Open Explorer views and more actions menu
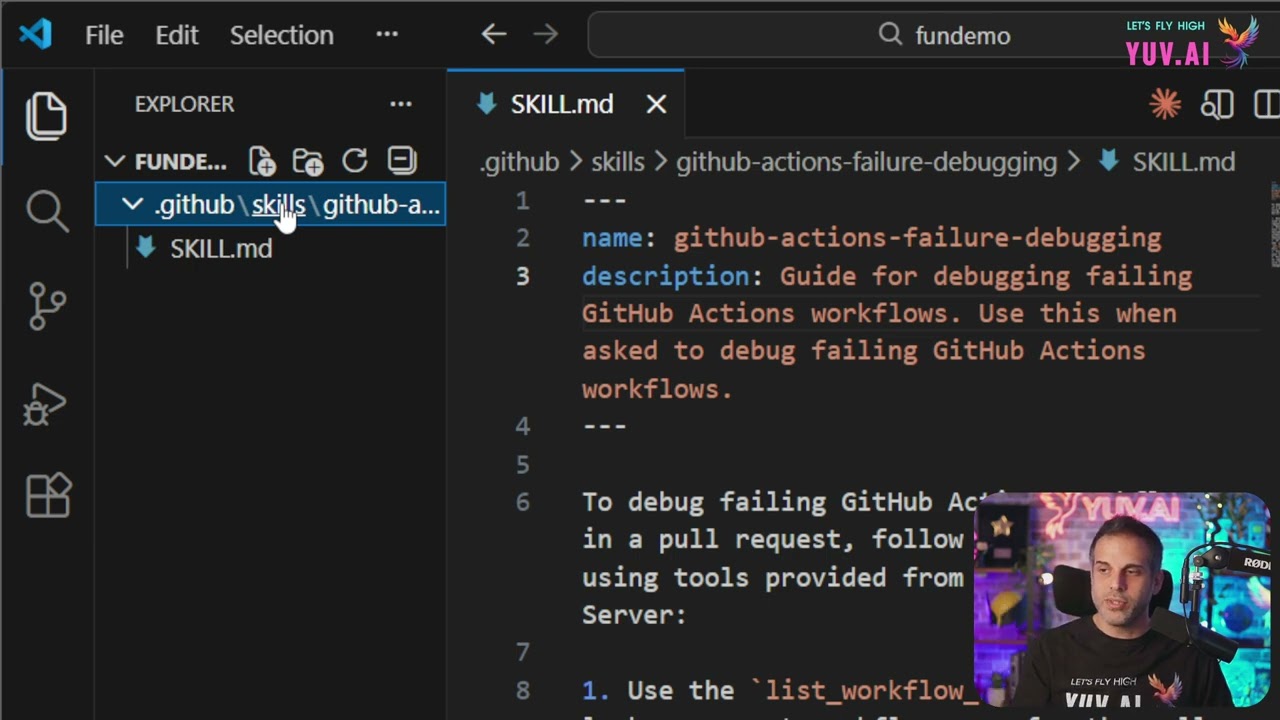This screenshot has width=1280, height=720. tap(401, 104)
